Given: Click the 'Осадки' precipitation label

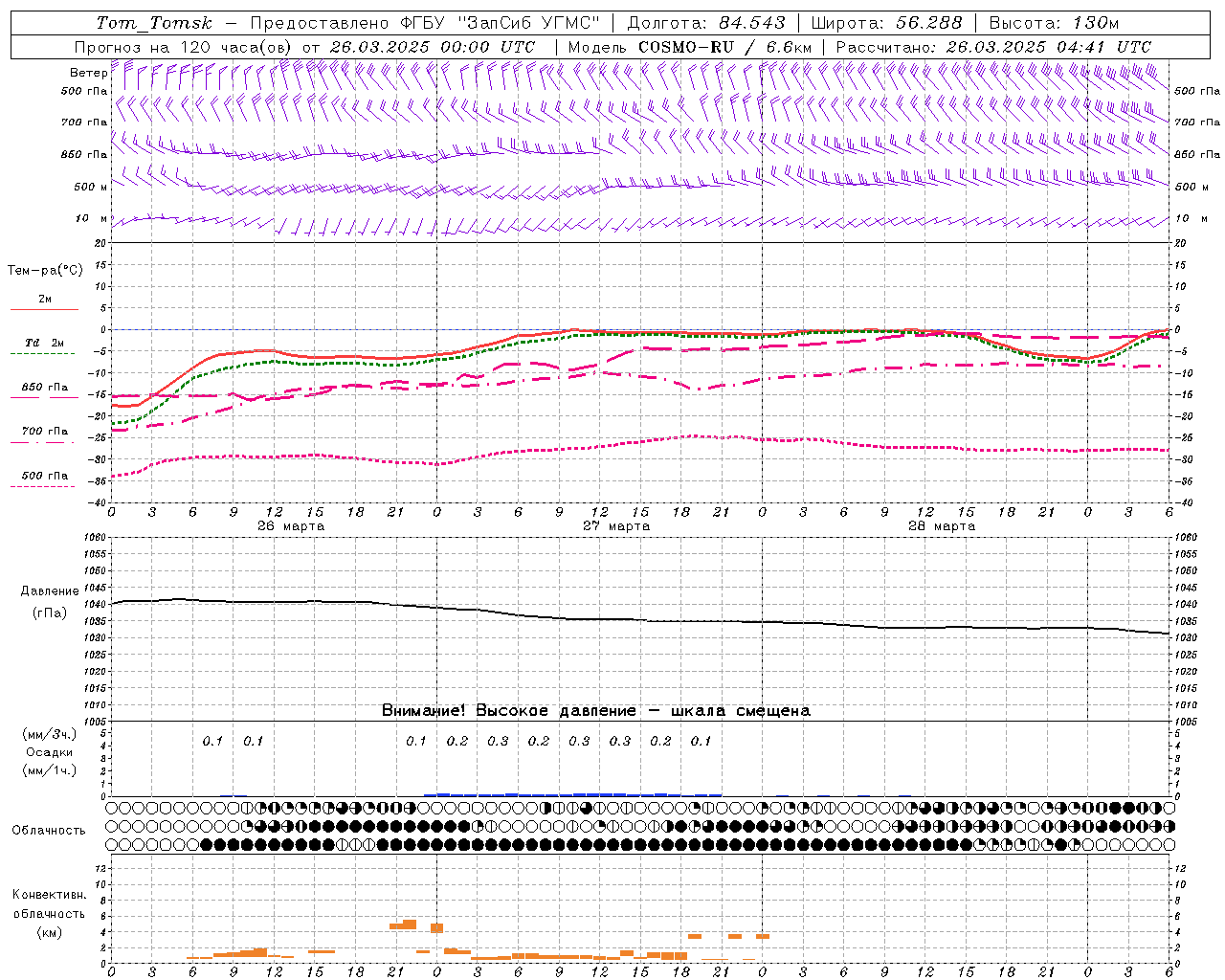Looking at the screenshot, I should coord(50,752).
